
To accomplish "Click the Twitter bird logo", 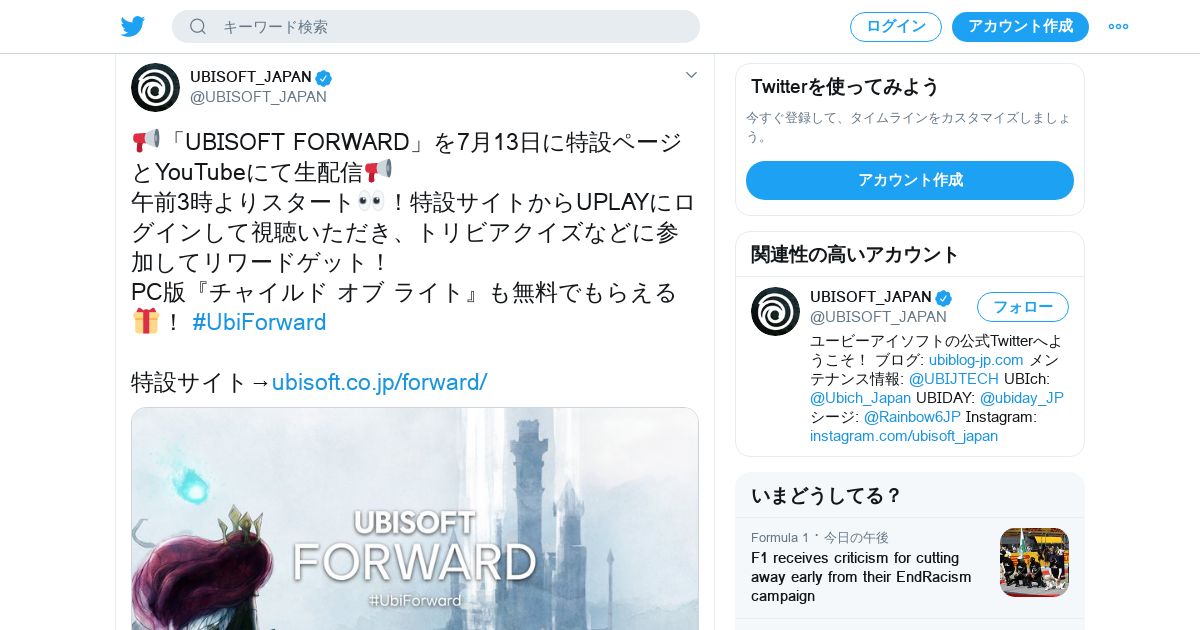I will (133, 26).
